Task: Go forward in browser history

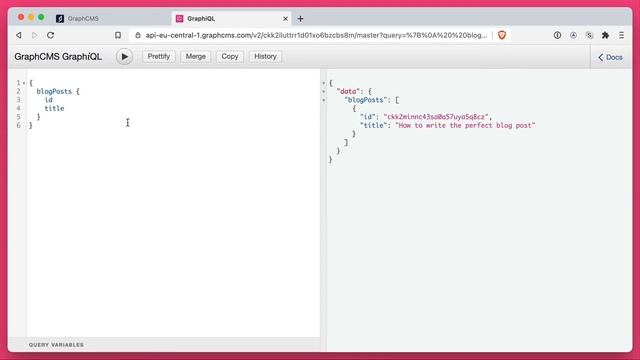Action: click(34, 36)
